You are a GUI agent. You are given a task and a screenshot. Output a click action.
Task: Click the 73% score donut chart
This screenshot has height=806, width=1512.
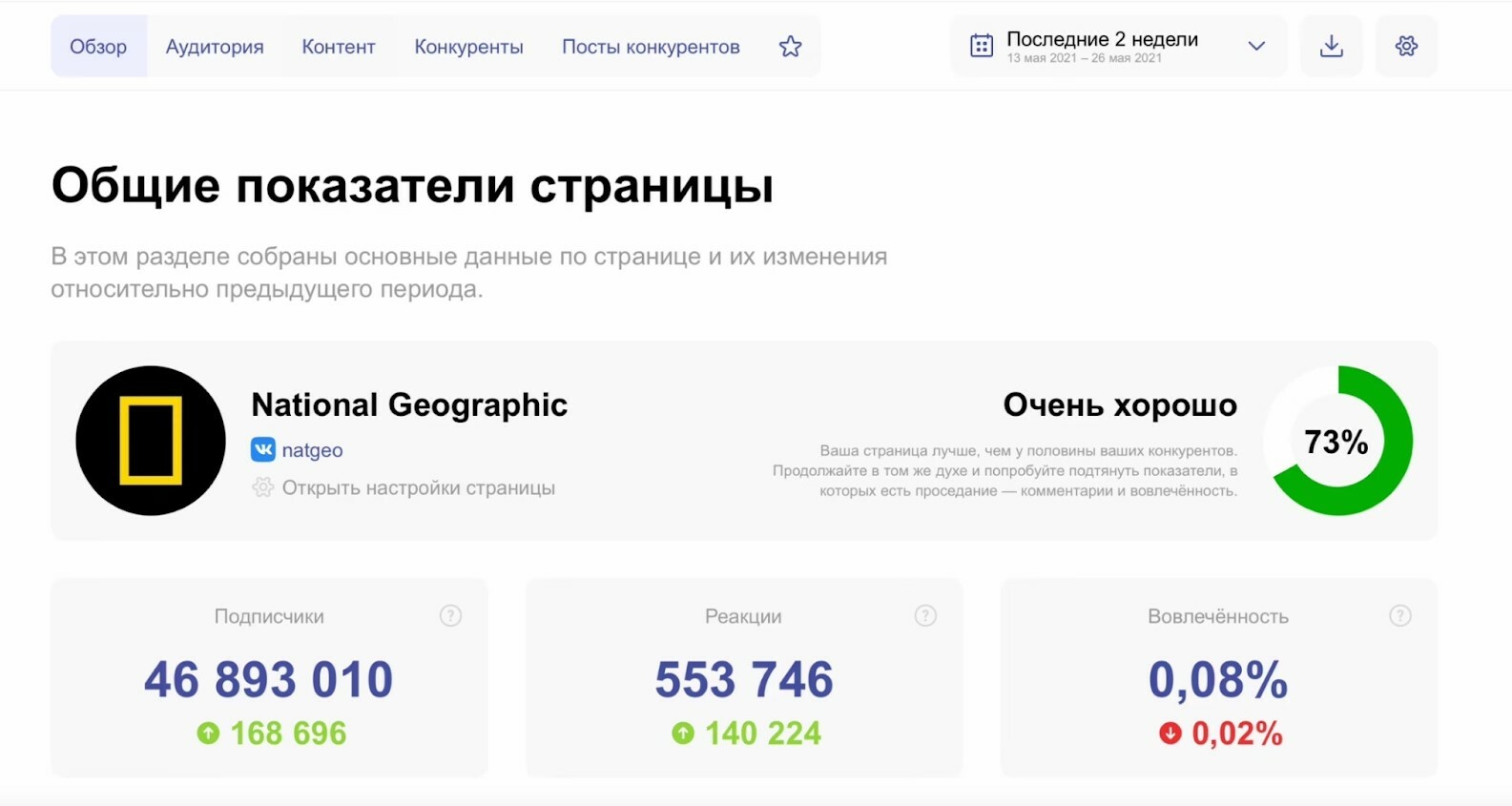[1338, 441]
